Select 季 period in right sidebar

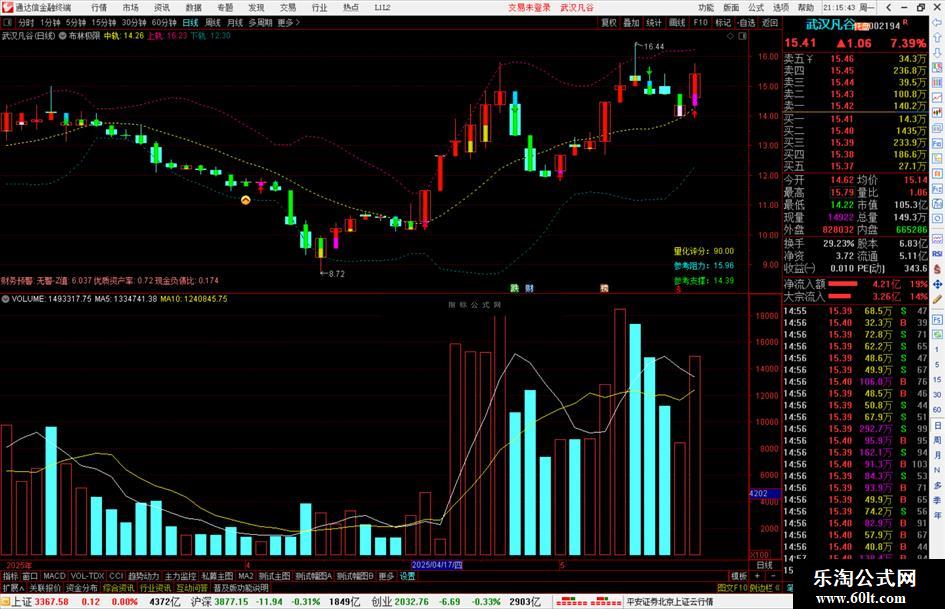coord(937,500)
